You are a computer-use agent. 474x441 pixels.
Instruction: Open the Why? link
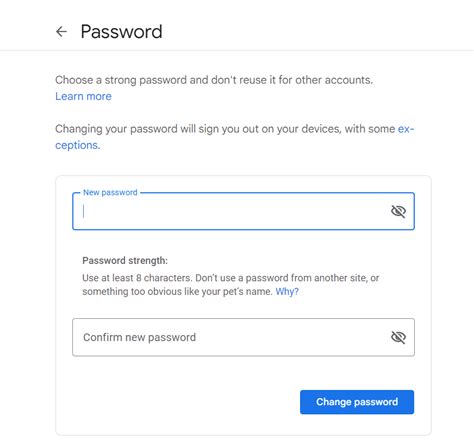click(287, 292)
